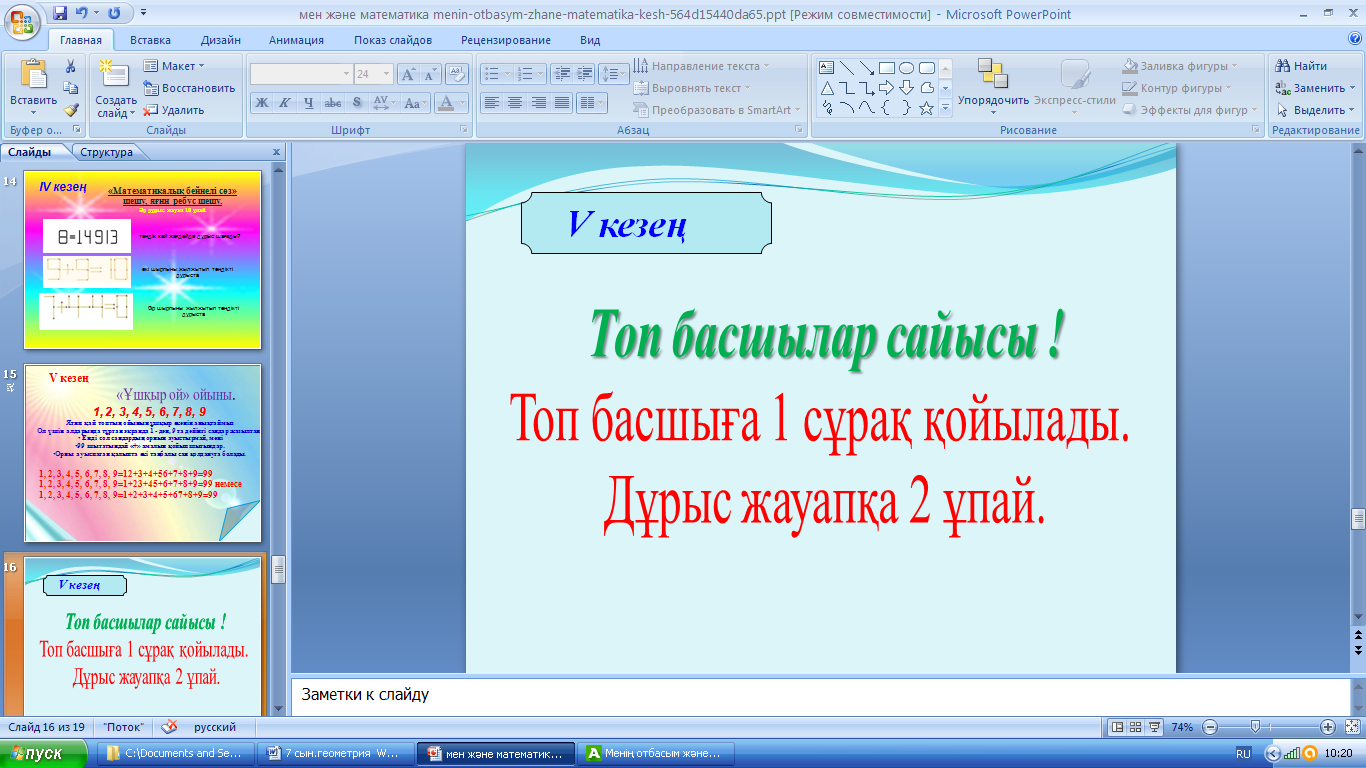Switch to slide sorter view
This screenshot has height=768, width=1366.
1136,727
